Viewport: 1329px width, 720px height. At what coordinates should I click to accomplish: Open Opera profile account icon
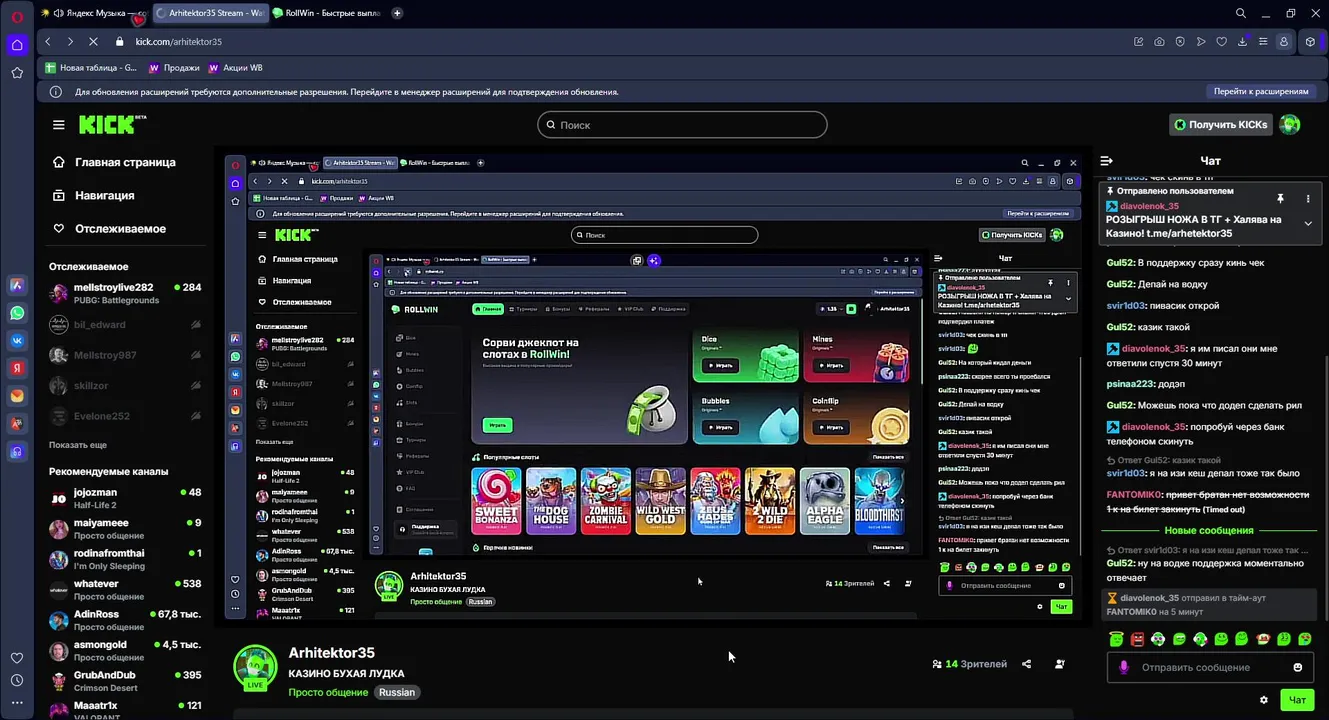point(1284,42)
